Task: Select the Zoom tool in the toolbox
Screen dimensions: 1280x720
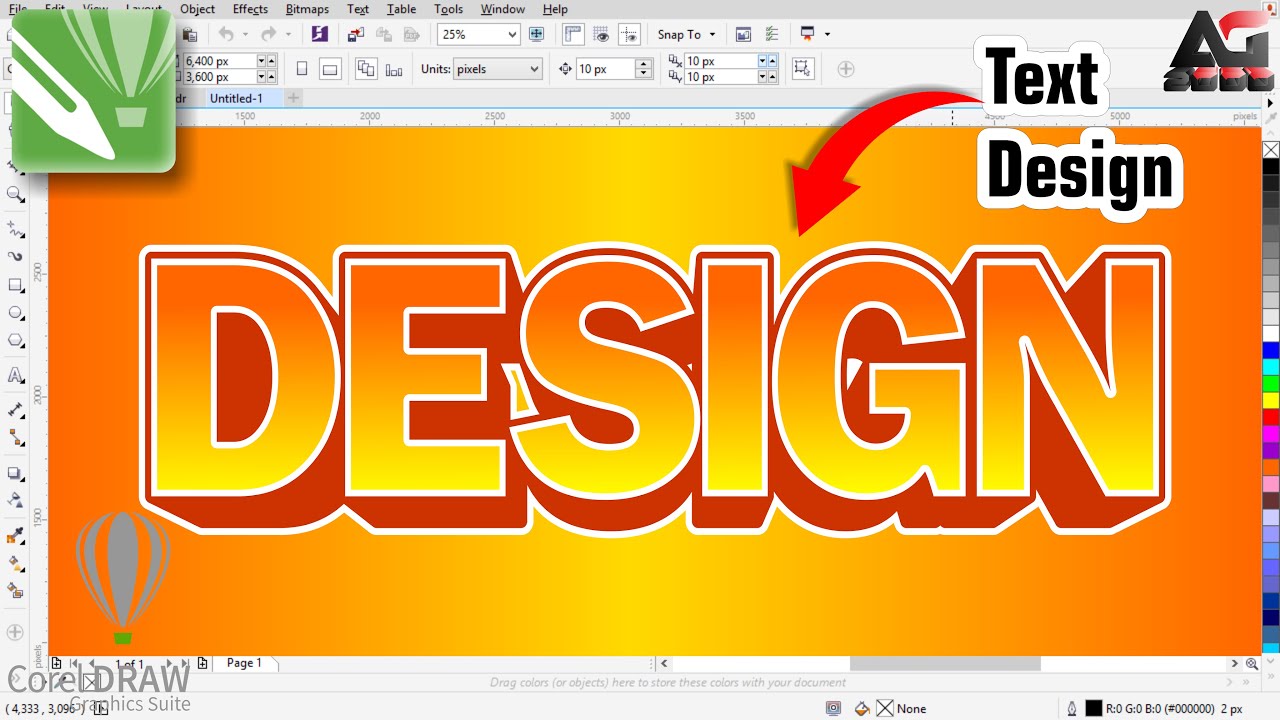Action: [16, 194]
